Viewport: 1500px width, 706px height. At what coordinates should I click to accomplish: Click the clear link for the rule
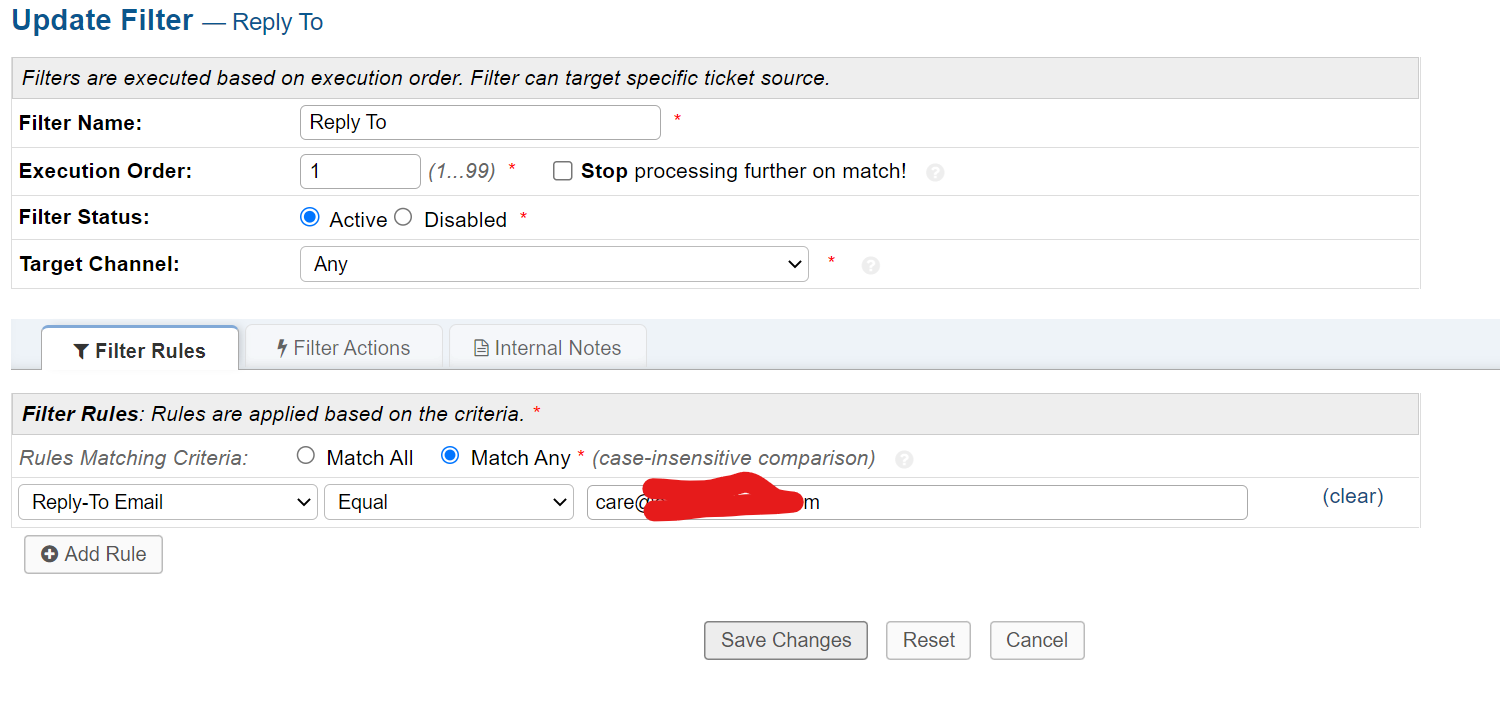1352,496
